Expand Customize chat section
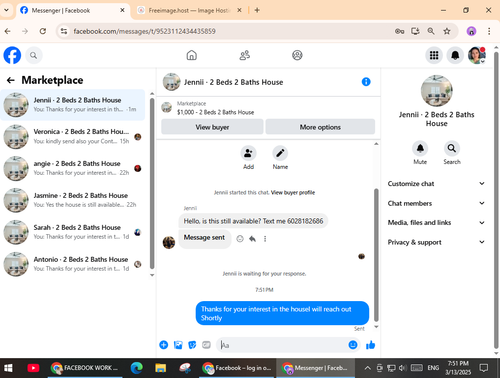The height and width of the screenshot is (378, 500). coord(436,184)
